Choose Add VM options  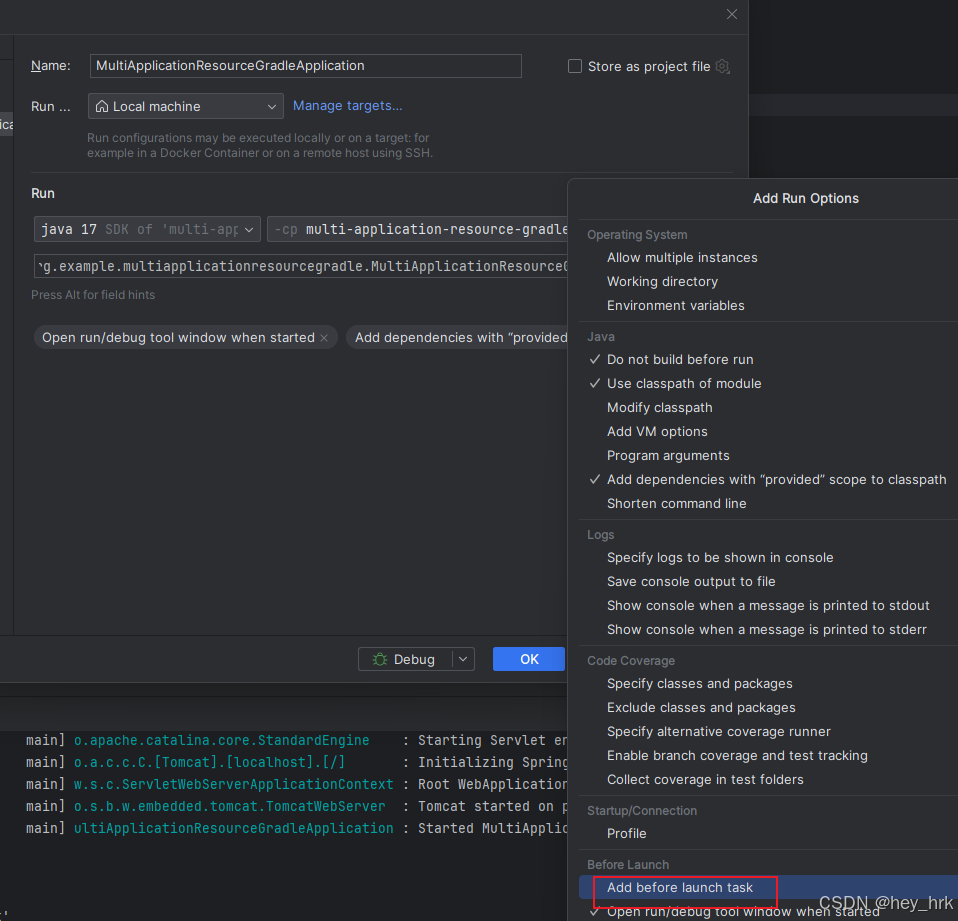click(x=657, y=431)
